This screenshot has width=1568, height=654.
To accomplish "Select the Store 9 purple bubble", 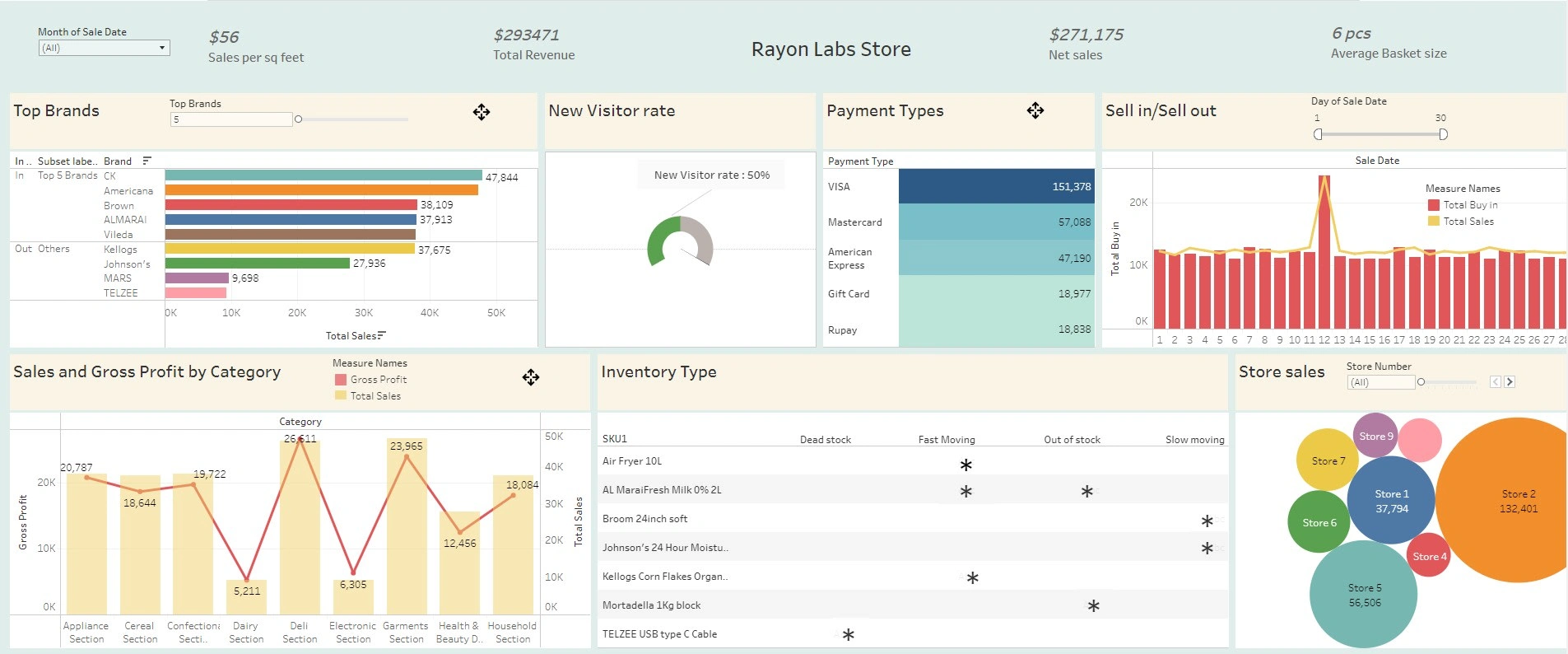I will pyautogui.click(x=1376, y=436).
